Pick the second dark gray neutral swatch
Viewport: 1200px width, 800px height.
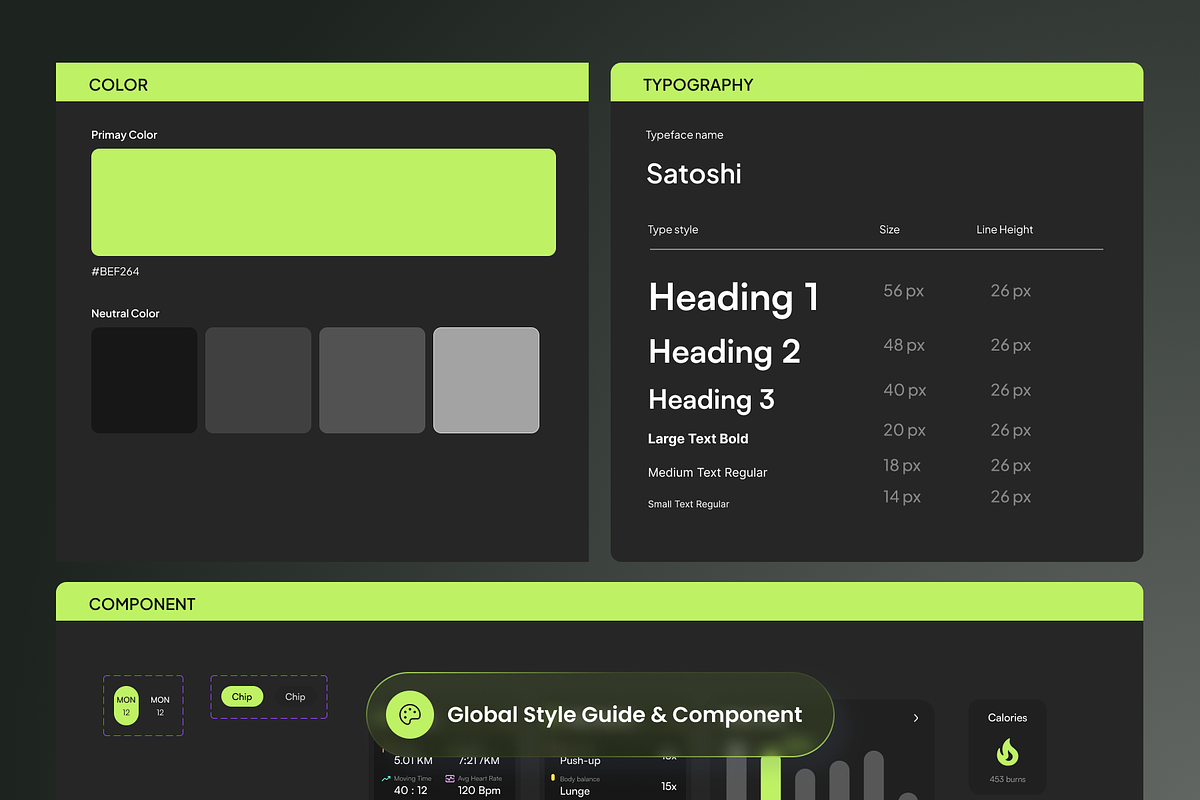click(x=258, y=380)
